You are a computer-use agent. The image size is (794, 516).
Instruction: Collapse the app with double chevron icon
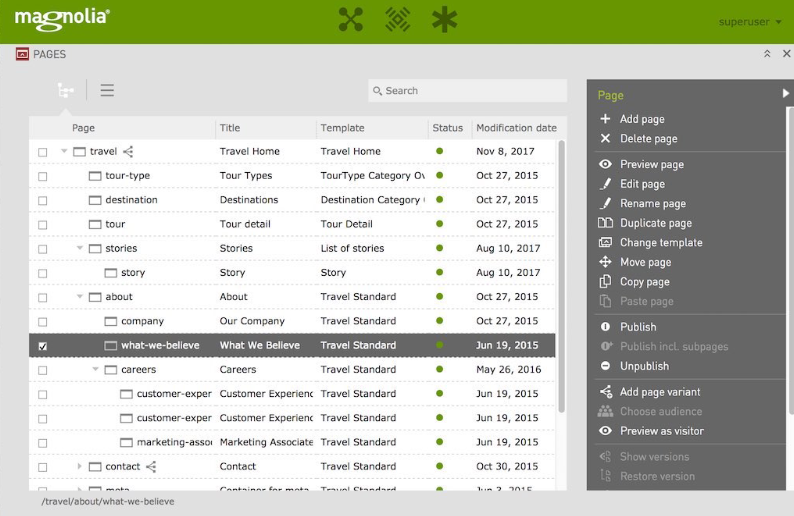point(767,54)
